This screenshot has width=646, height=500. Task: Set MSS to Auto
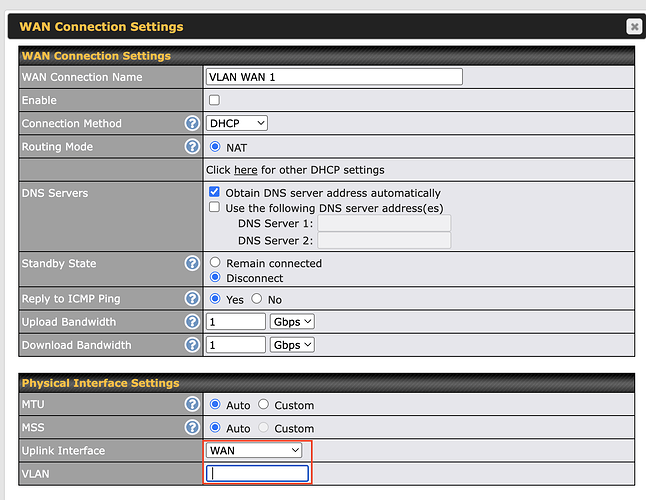pos(215,428)
